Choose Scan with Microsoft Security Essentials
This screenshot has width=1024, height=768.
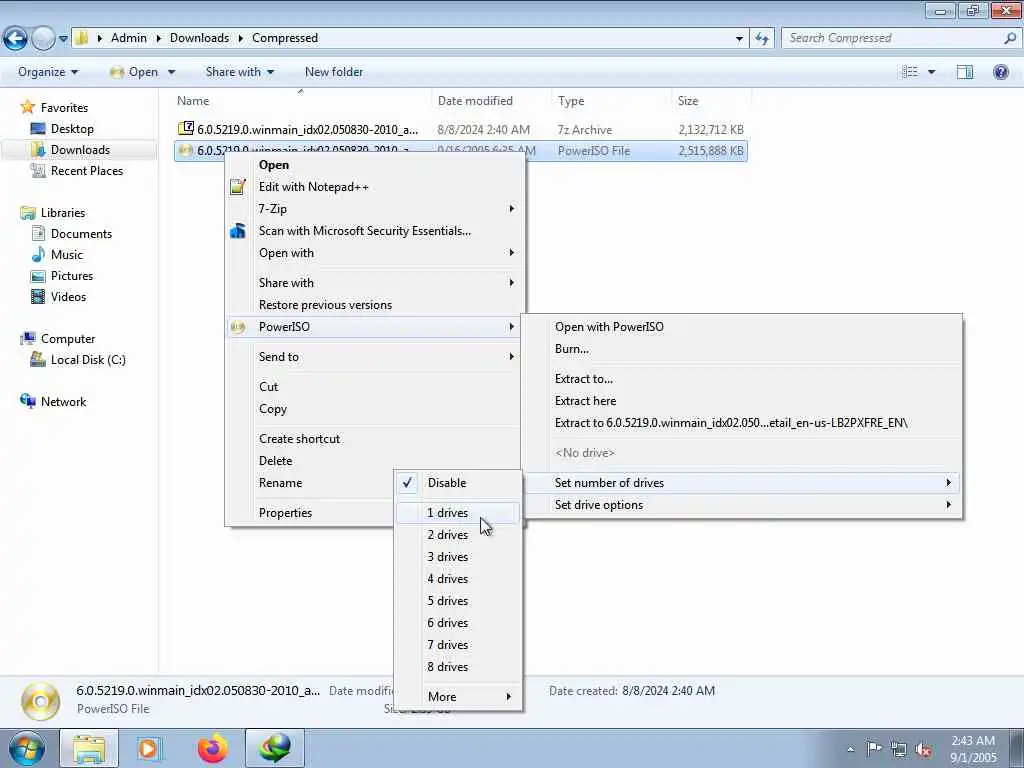tap(375, 231)
